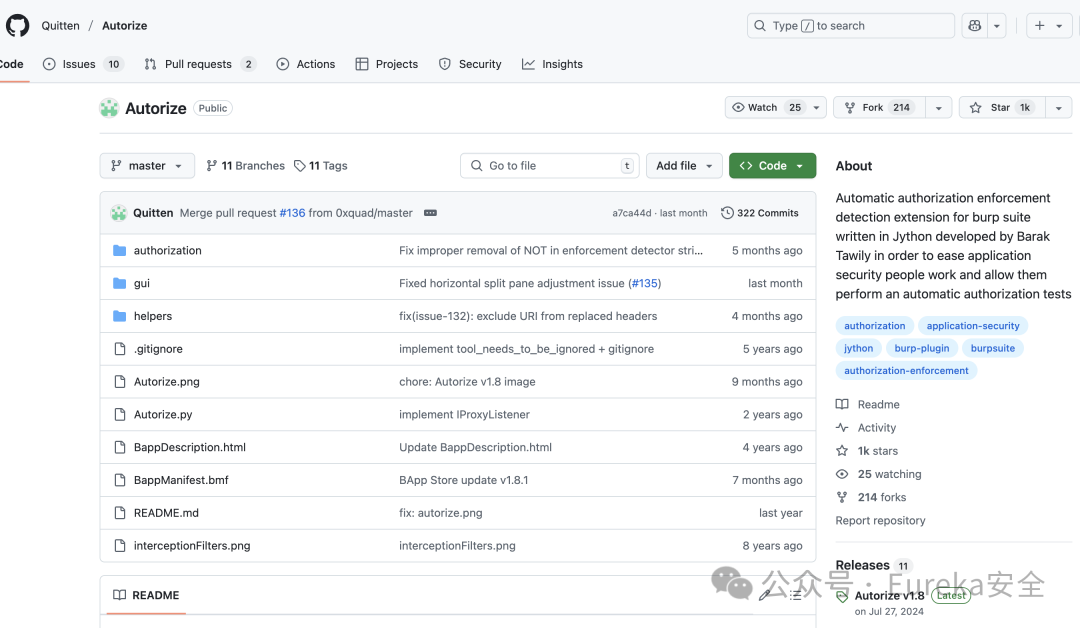Viewport: 1080px width, 628px height.
Task: Select the burp-plugin topic tag
Action: pos(922,348)
